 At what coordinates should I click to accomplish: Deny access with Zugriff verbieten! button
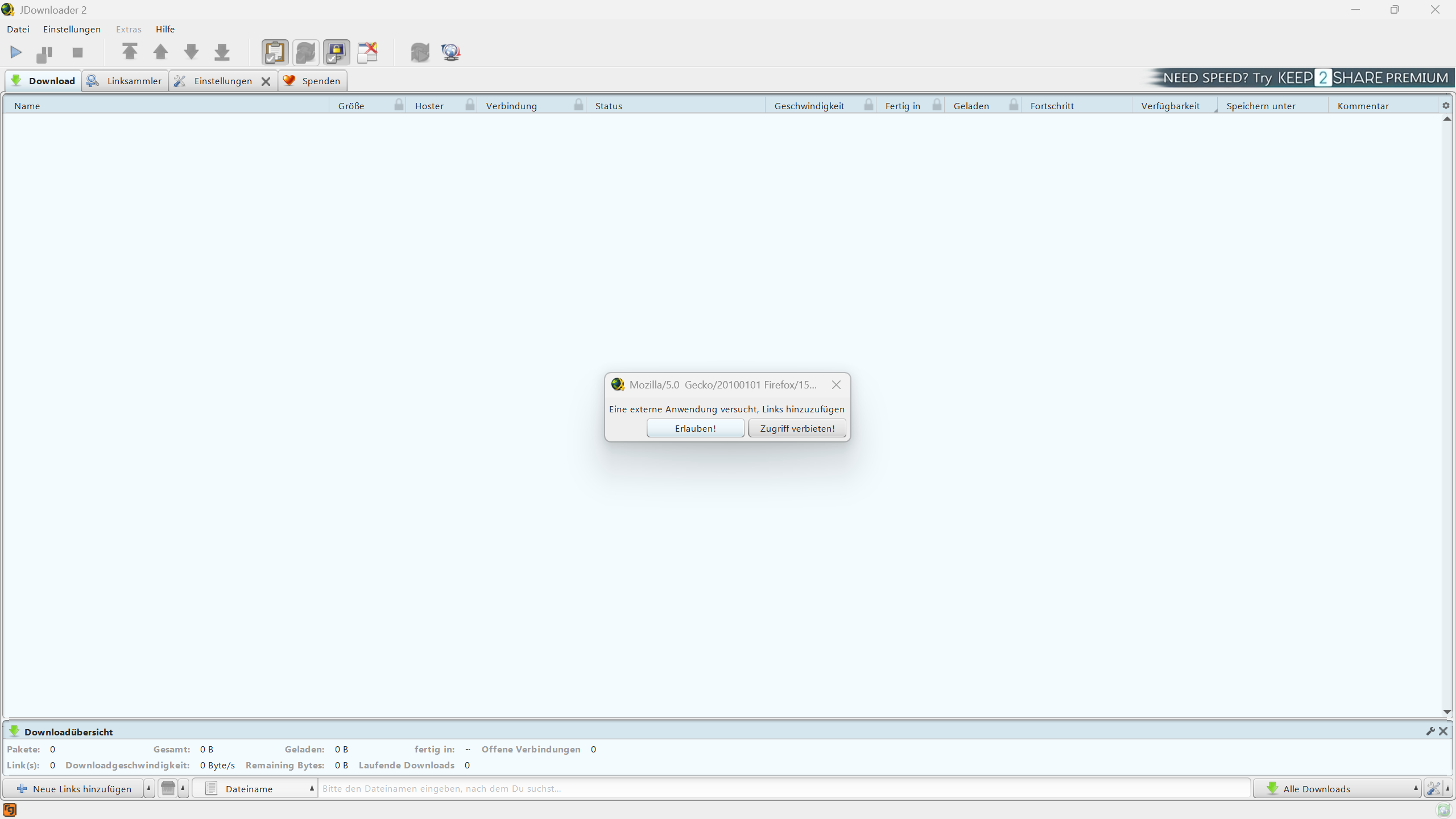(x=797, y=428)
